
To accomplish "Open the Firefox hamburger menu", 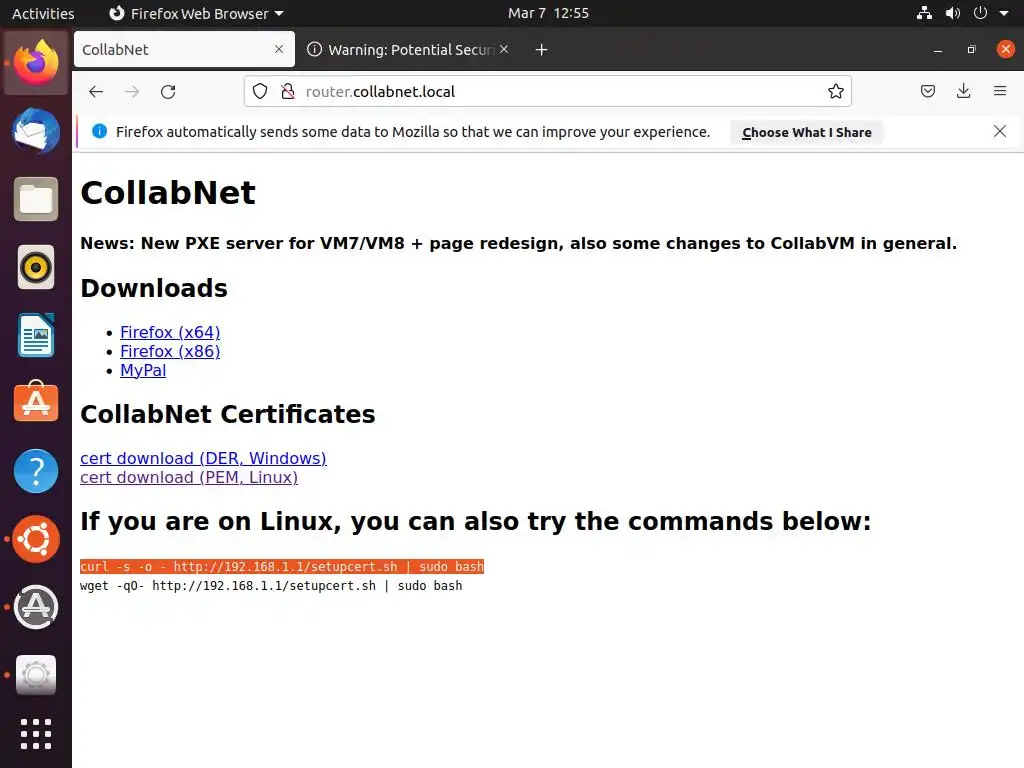I will pos(1000,91).
